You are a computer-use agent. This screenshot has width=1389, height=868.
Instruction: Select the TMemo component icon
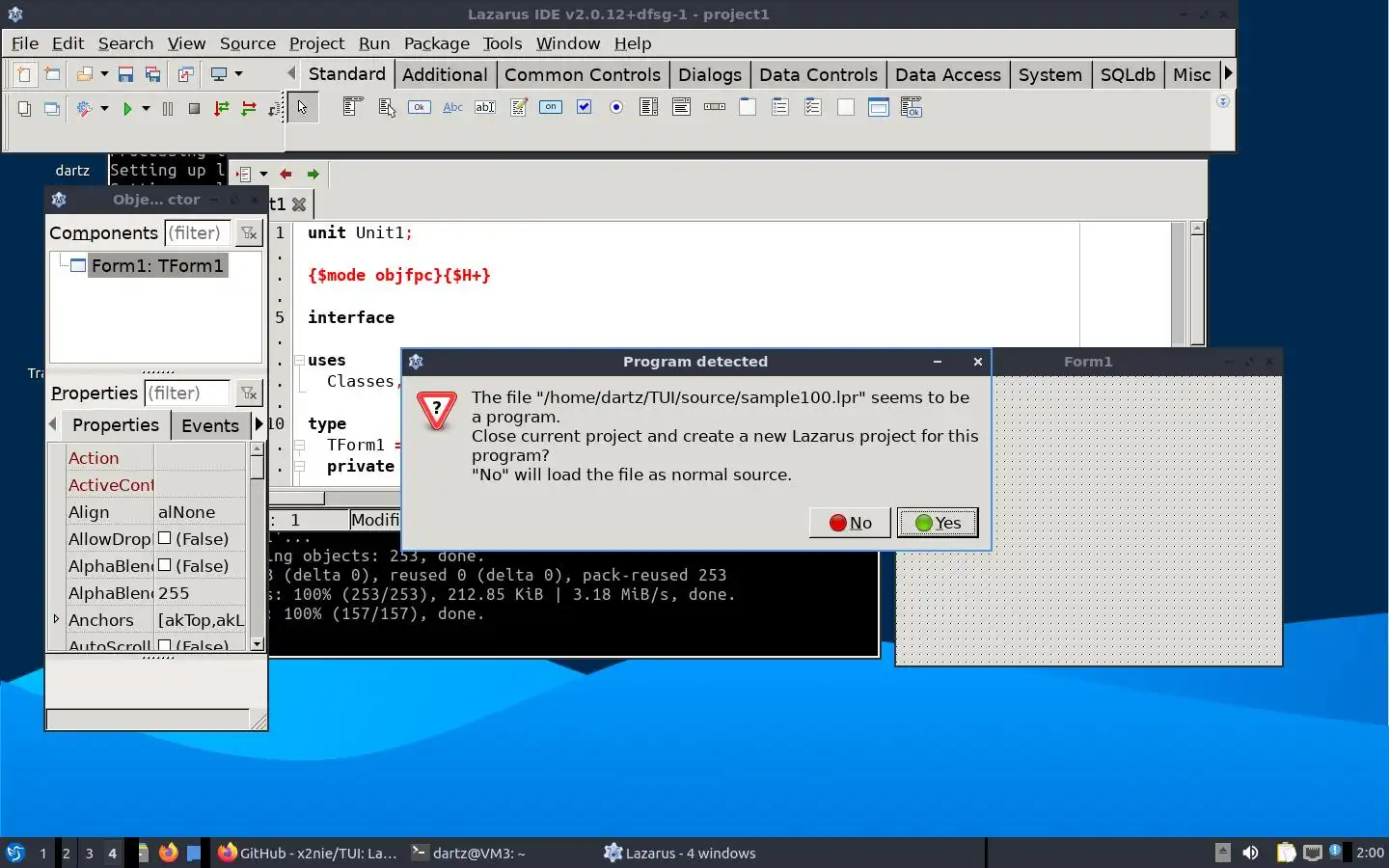(x=518, y=107)
